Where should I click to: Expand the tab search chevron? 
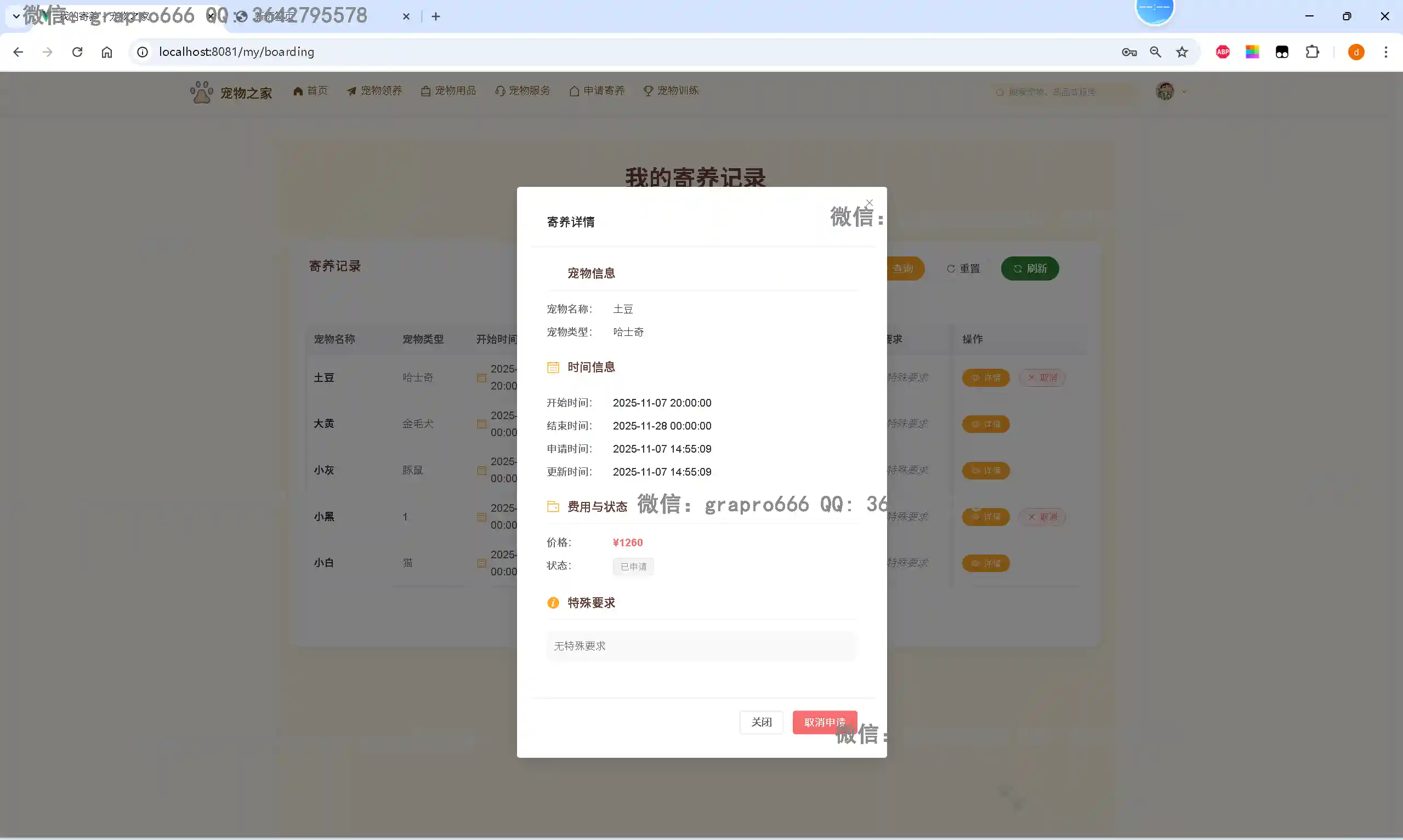[16, 16]
